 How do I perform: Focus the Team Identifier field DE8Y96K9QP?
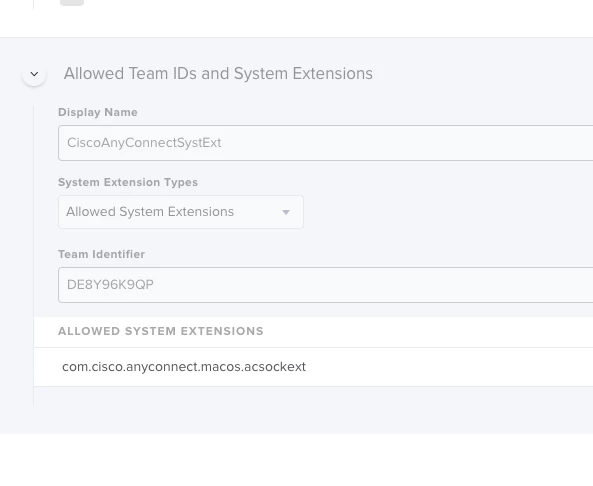pyautogui.click(x=325, y=285)
